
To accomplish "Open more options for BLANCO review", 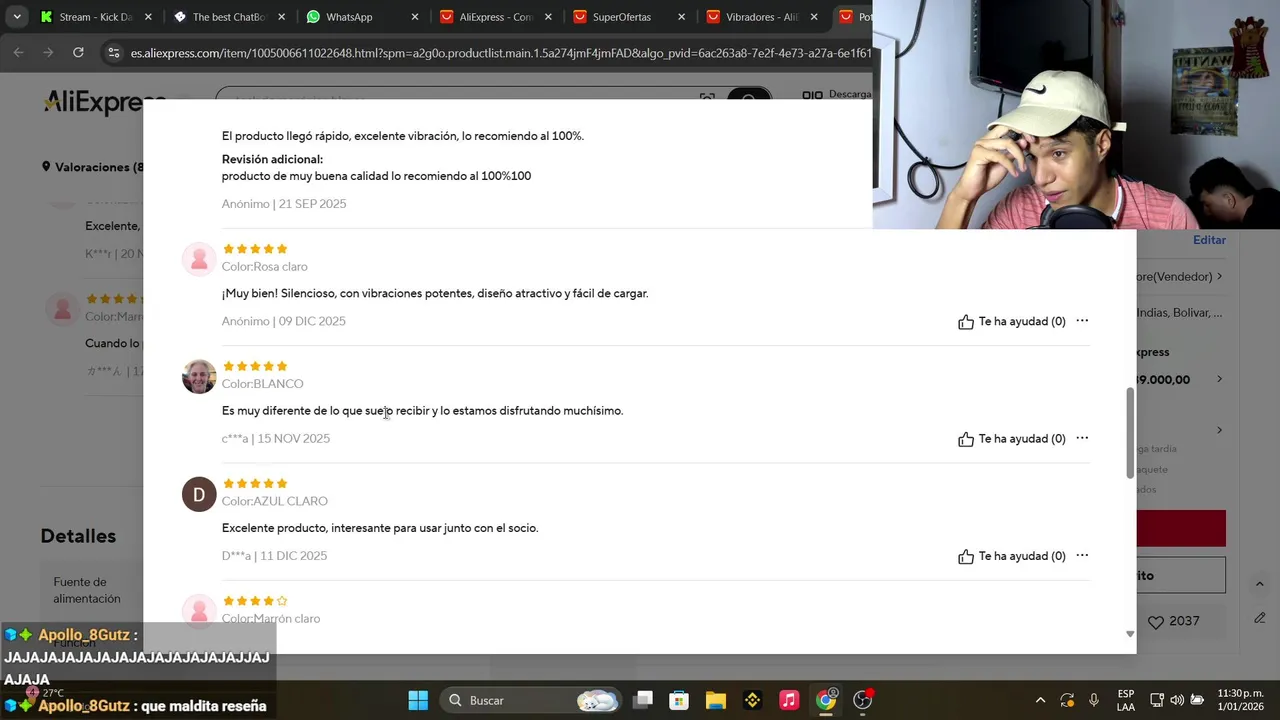I will 1082,438.
